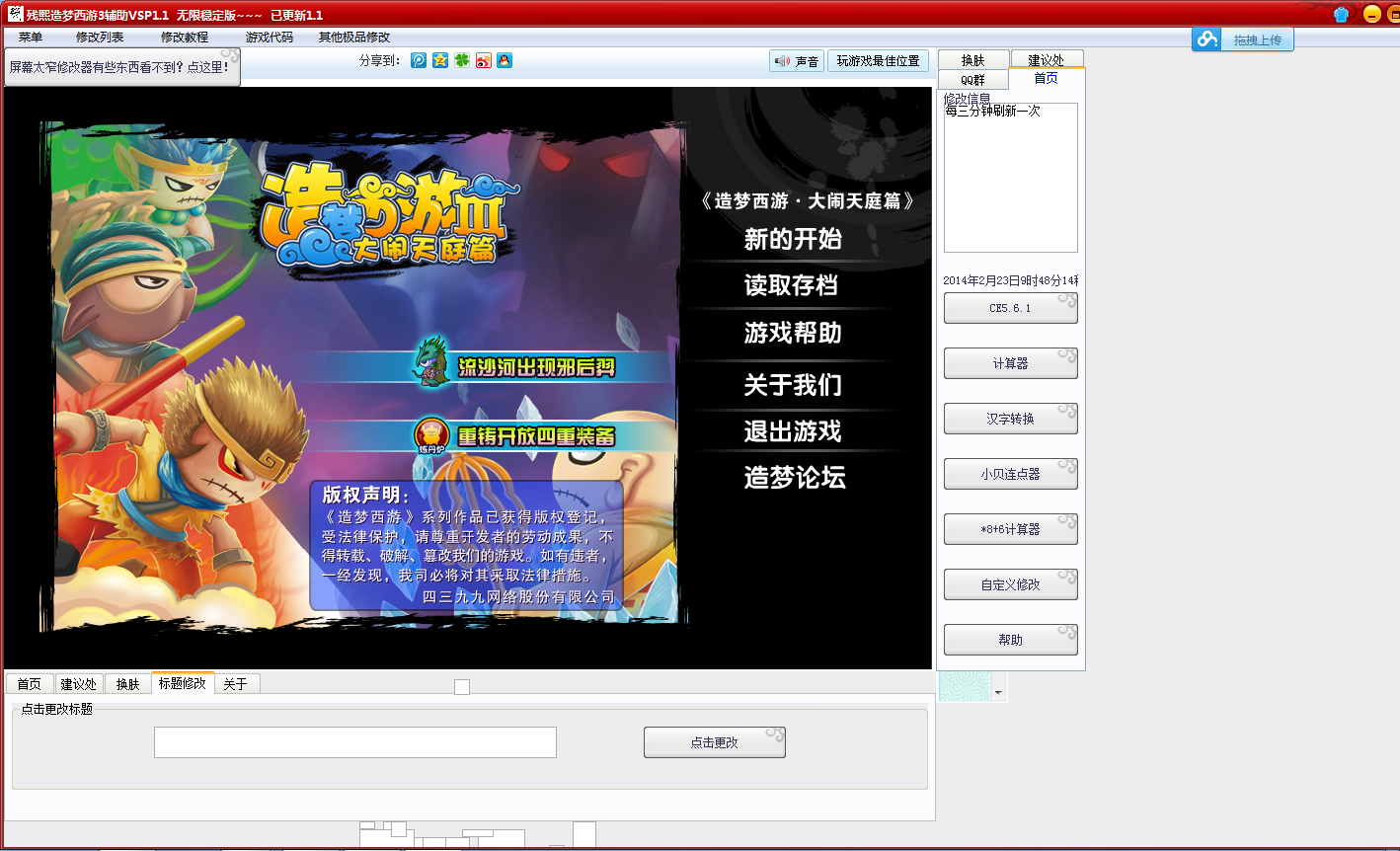Click the 分享到 label
Screen dimensions: 1400x851
click(x=380, y=61)
